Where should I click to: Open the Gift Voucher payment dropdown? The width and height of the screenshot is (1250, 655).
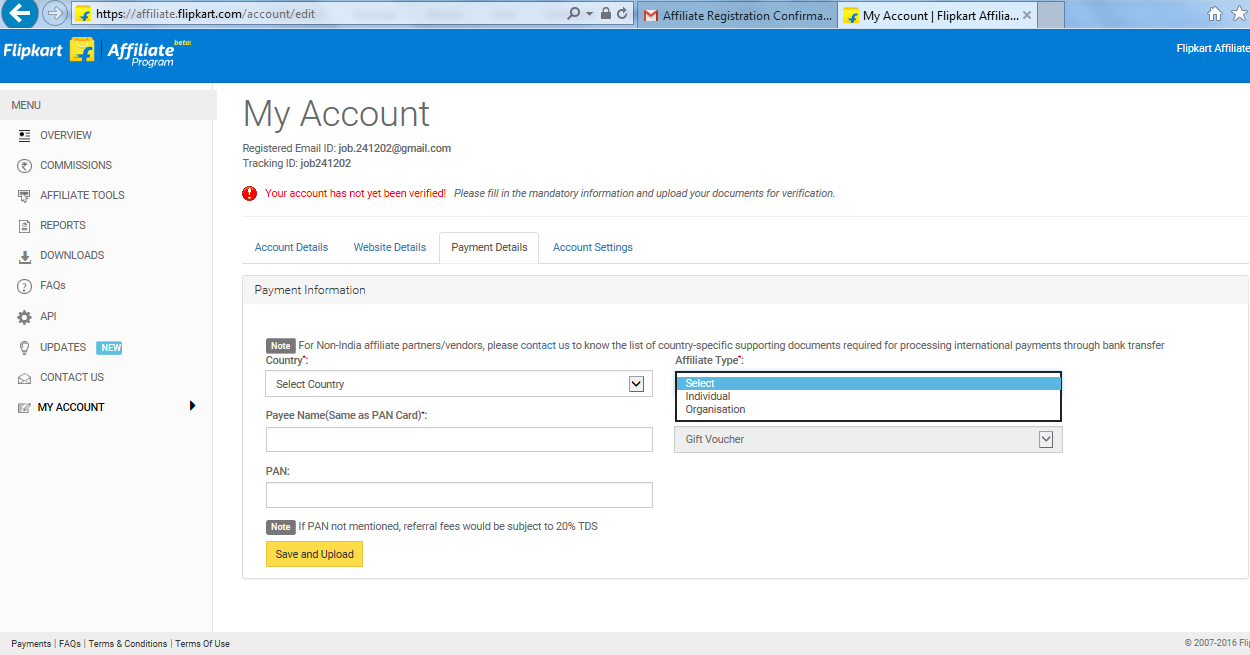point(868,439)
